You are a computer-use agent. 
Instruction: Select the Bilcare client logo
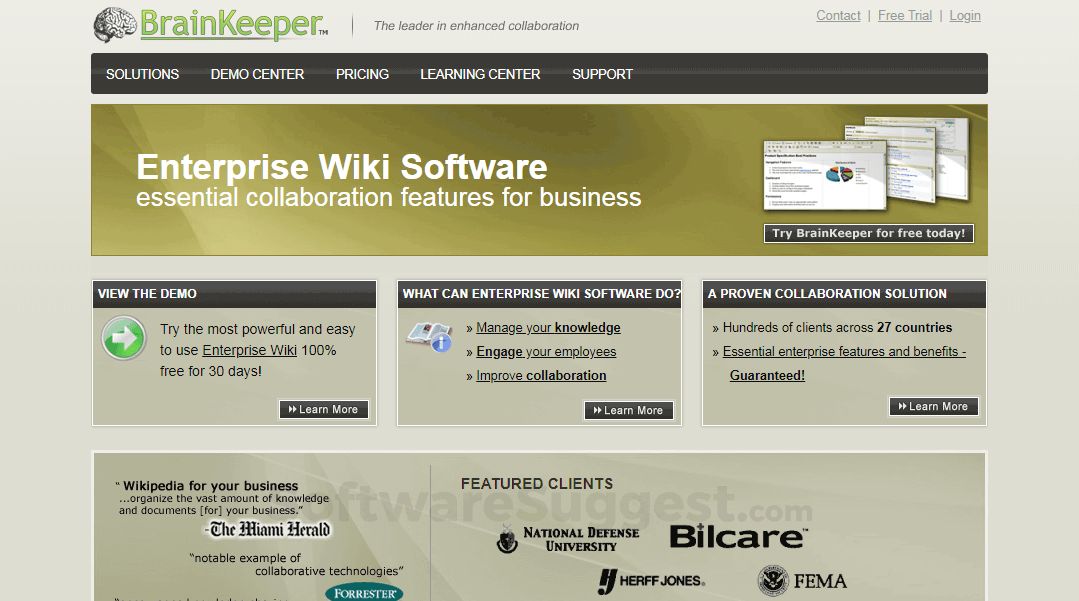(x=737, y=535)
